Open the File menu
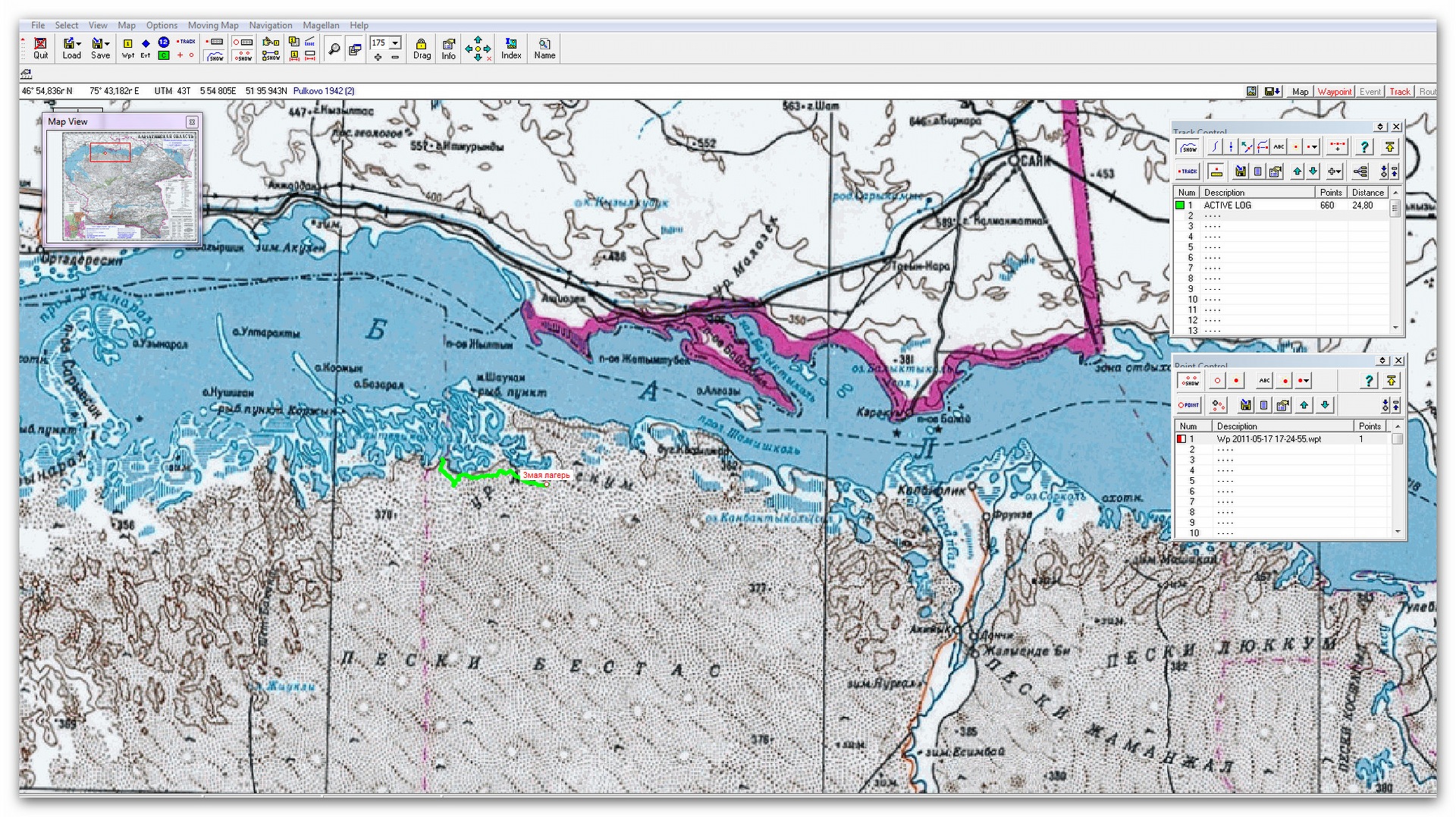 tap(38, 25)
